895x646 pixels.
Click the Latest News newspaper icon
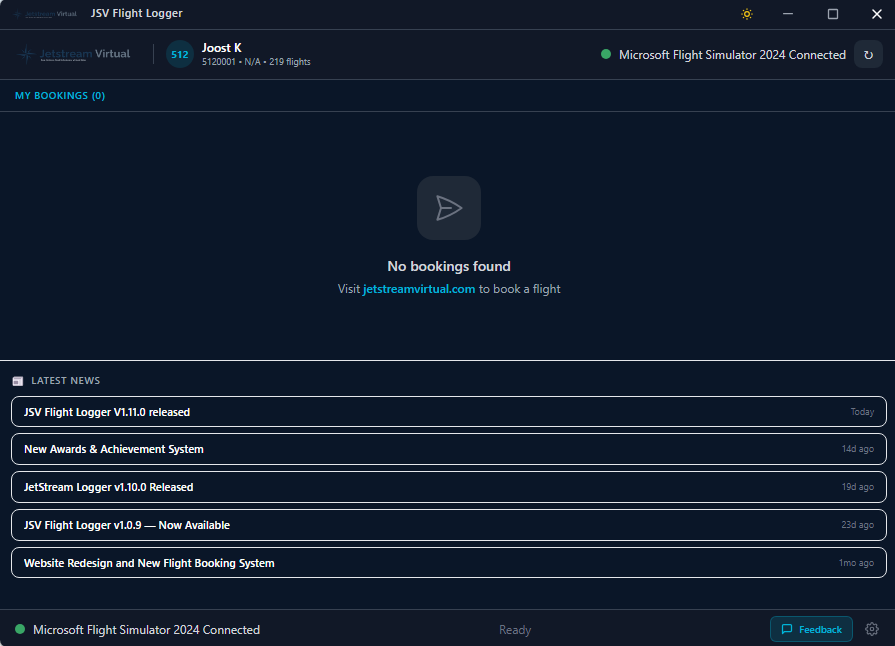coord(18,381)
